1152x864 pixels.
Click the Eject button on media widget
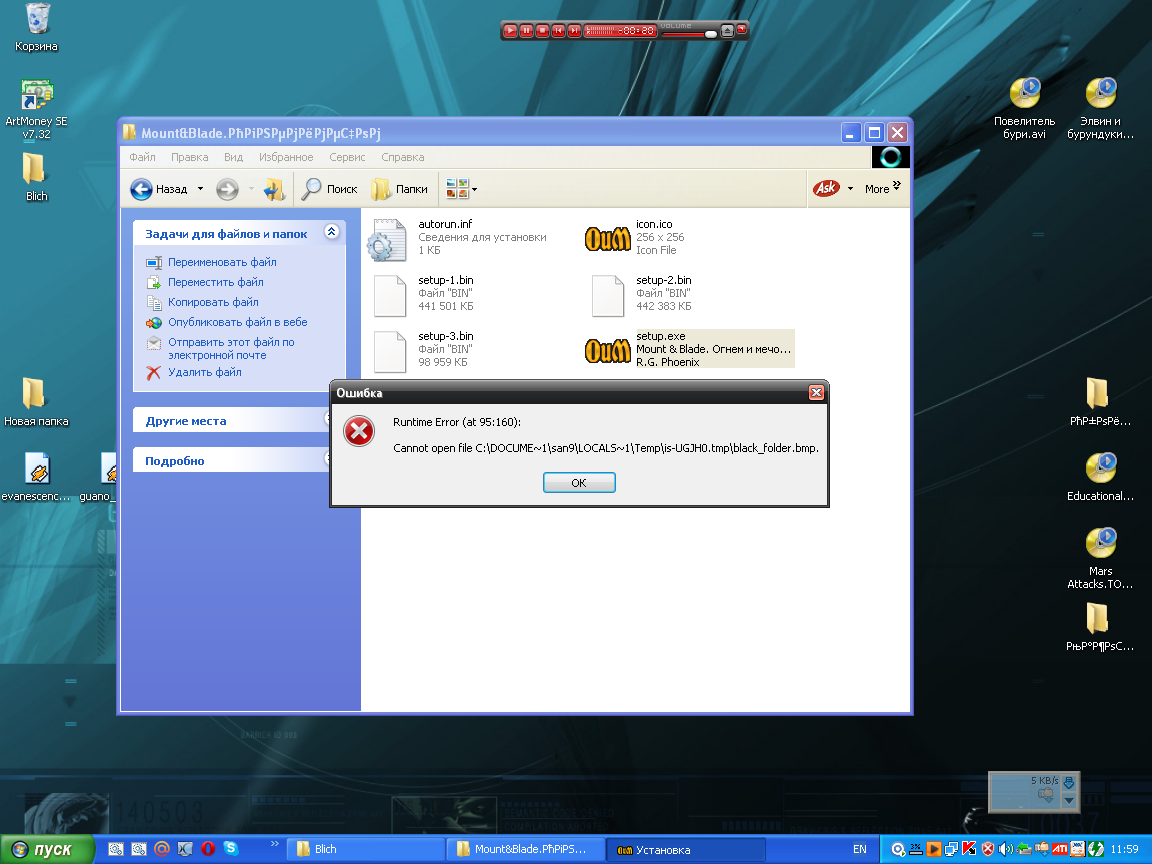pos(727,31)
